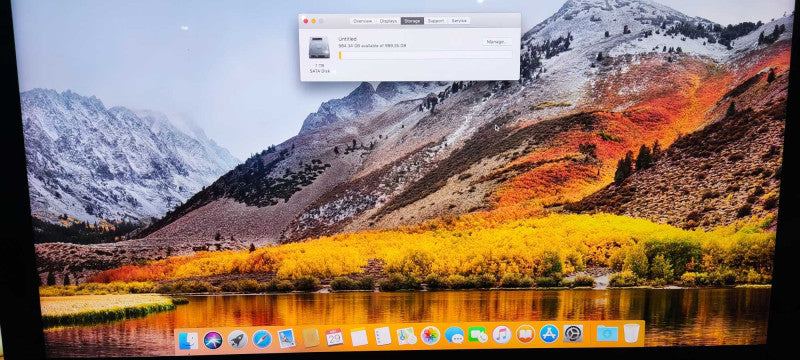Open the Contacts book icon
This screenshot has width=800, height=360.
coord(310,338)
